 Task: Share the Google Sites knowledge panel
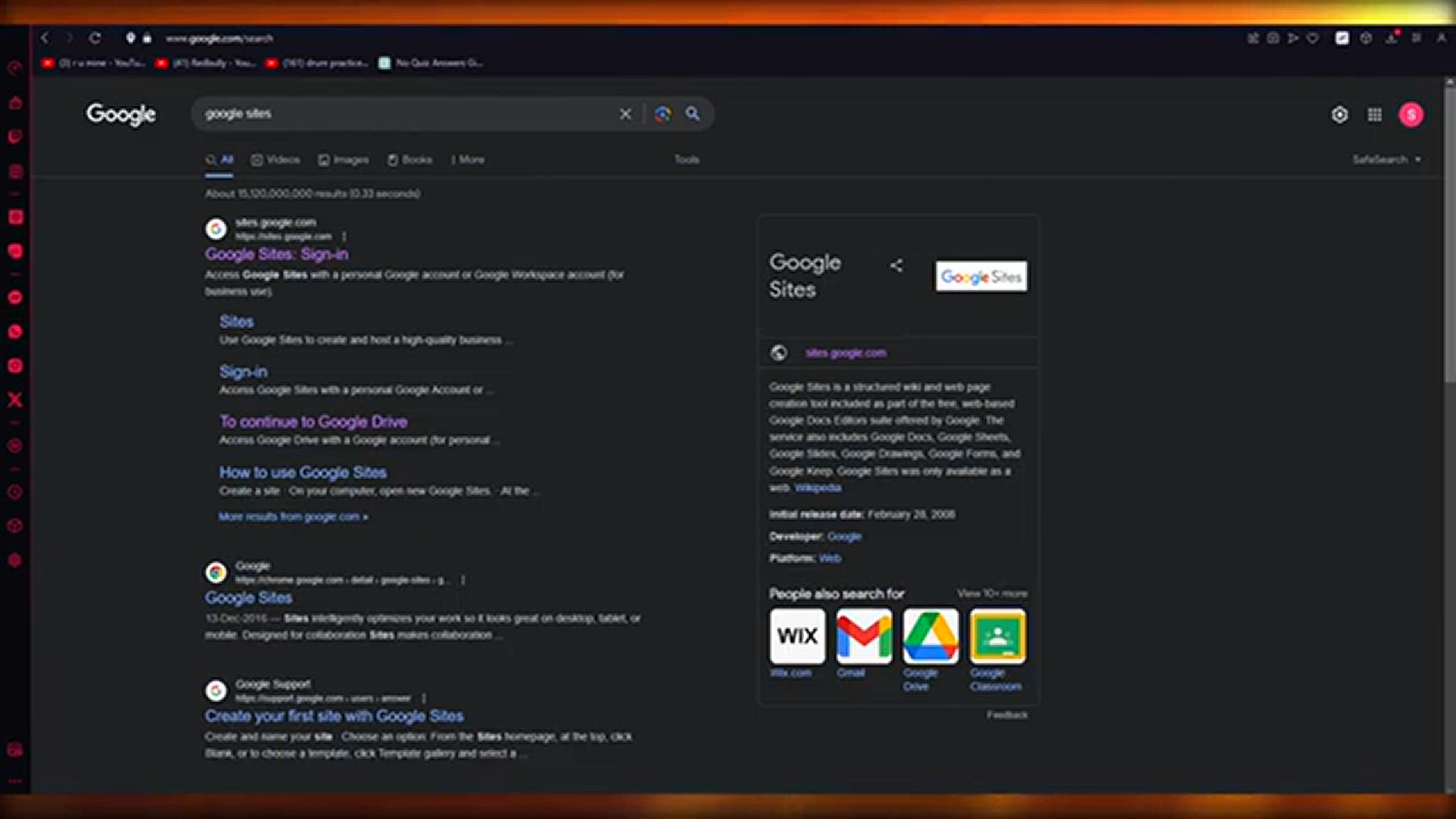[x=896, y=265]
